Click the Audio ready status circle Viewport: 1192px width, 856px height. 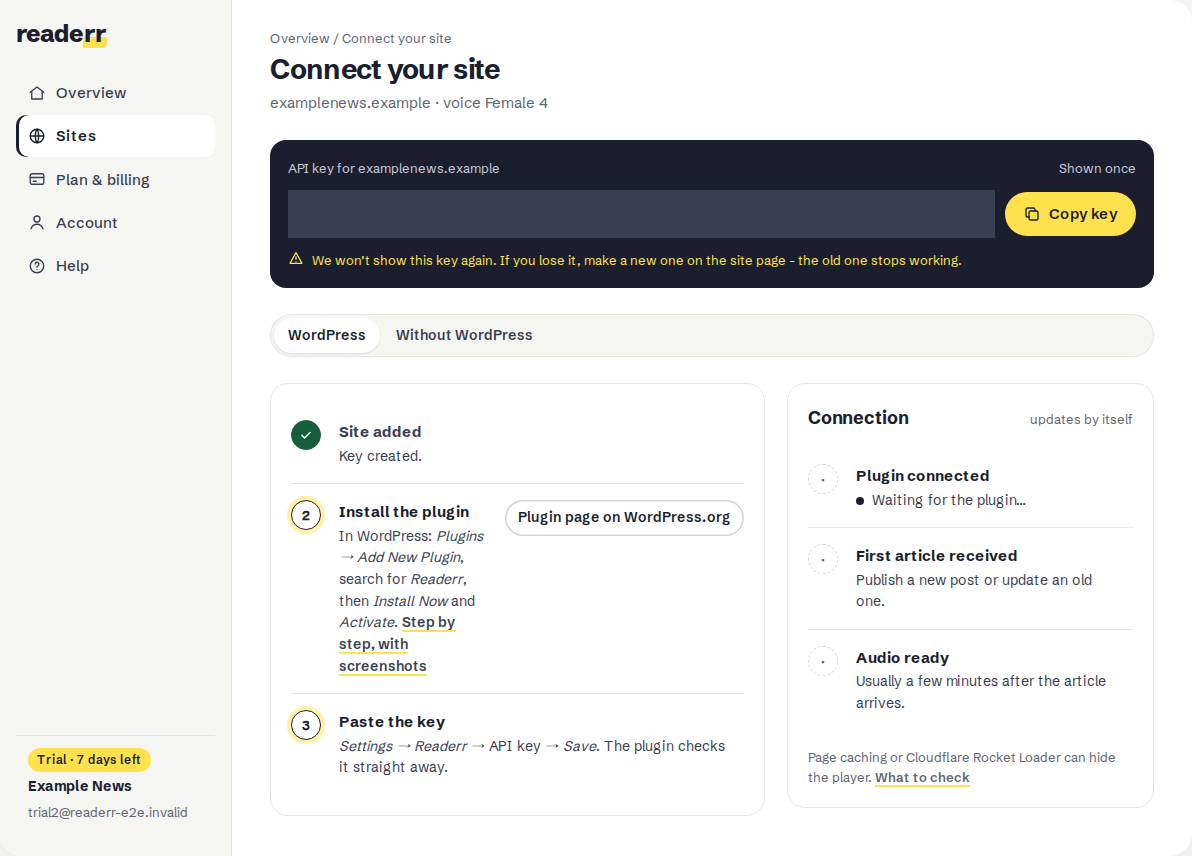pyautogui.click(x=823, y=661)
